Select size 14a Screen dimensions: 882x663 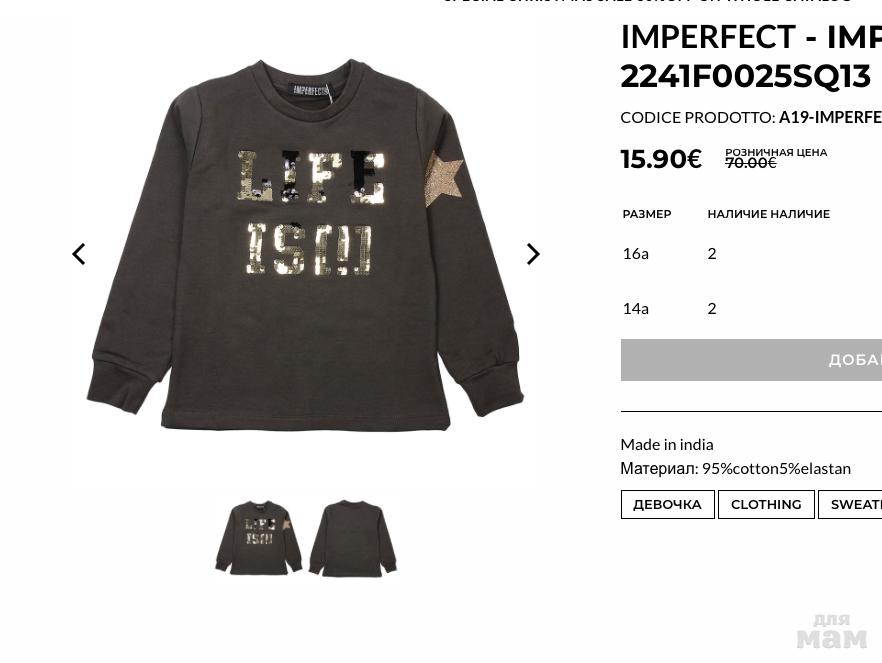coord(636,308)
